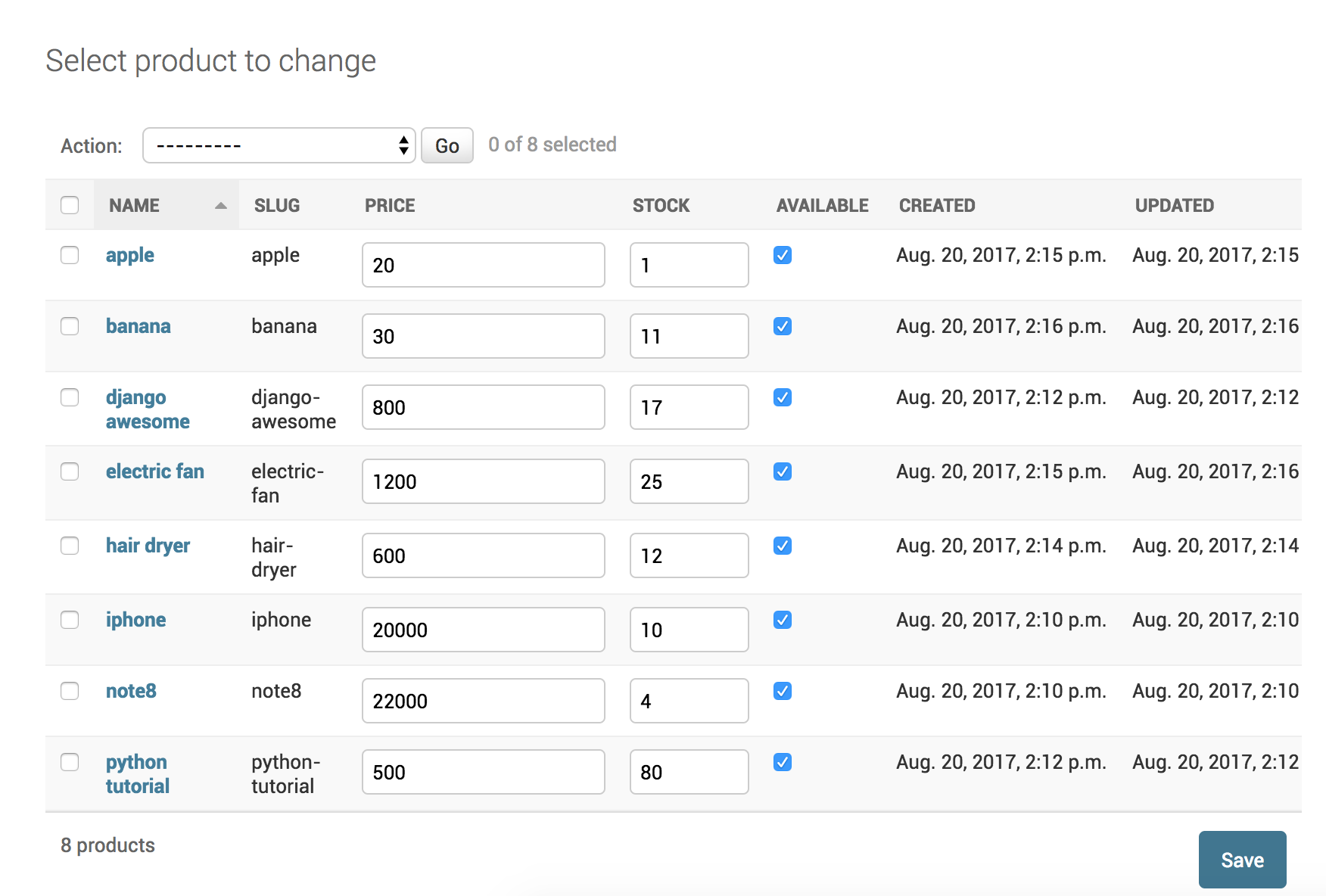This screenshot has width=1326, height=896.
Task: Click the stock field for python tutorial
Action: pos(689,772)
